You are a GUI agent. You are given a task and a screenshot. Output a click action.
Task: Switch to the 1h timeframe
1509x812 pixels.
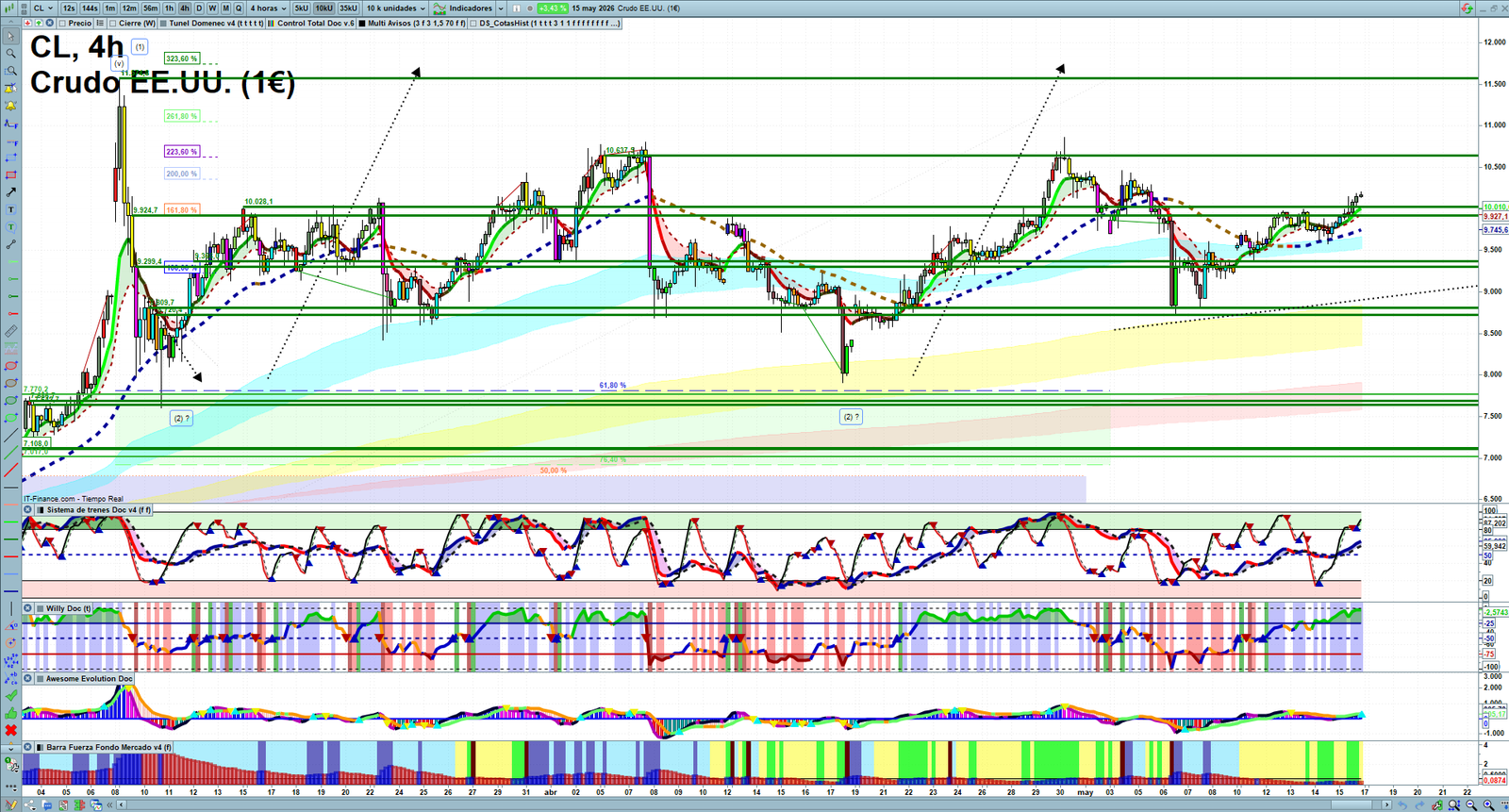169,8
